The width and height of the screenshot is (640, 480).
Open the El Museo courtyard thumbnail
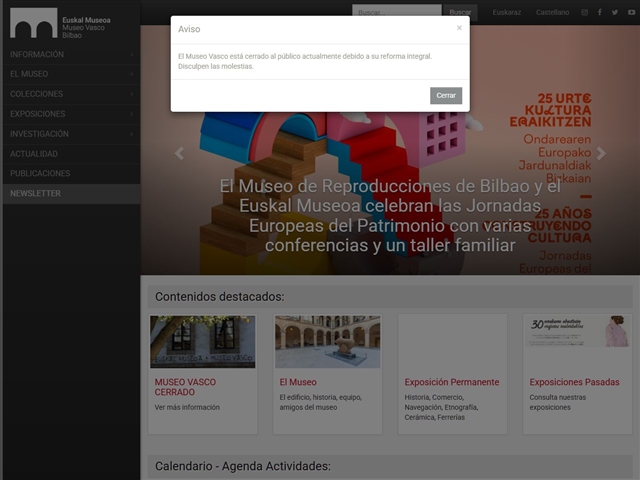coord(327,342)
